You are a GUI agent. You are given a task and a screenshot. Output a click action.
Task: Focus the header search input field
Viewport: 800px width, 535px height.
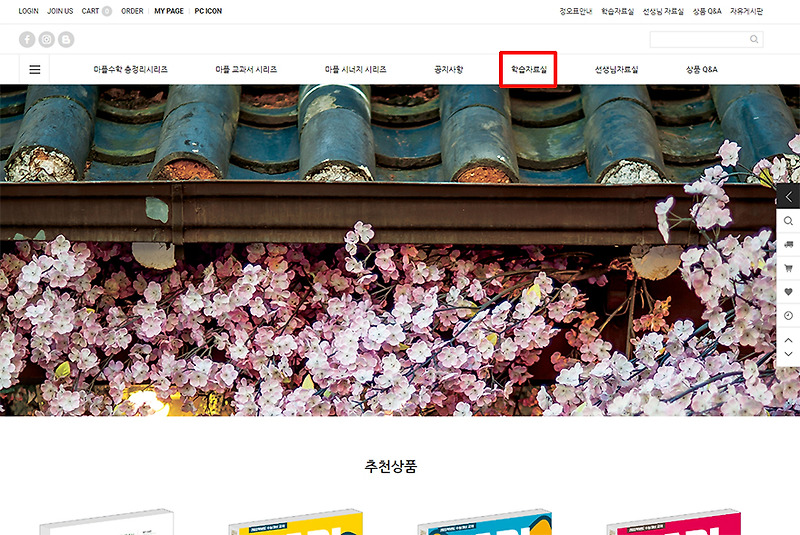(707, 39)
